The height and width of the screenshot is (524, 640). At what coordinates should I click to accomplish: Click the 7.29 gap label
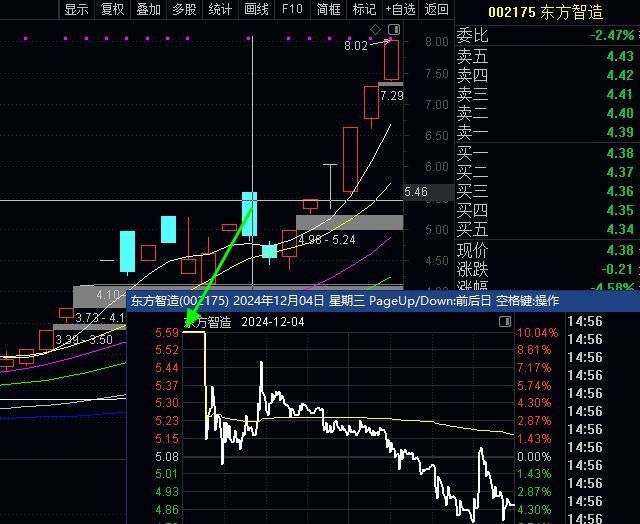tap(392, 96)
